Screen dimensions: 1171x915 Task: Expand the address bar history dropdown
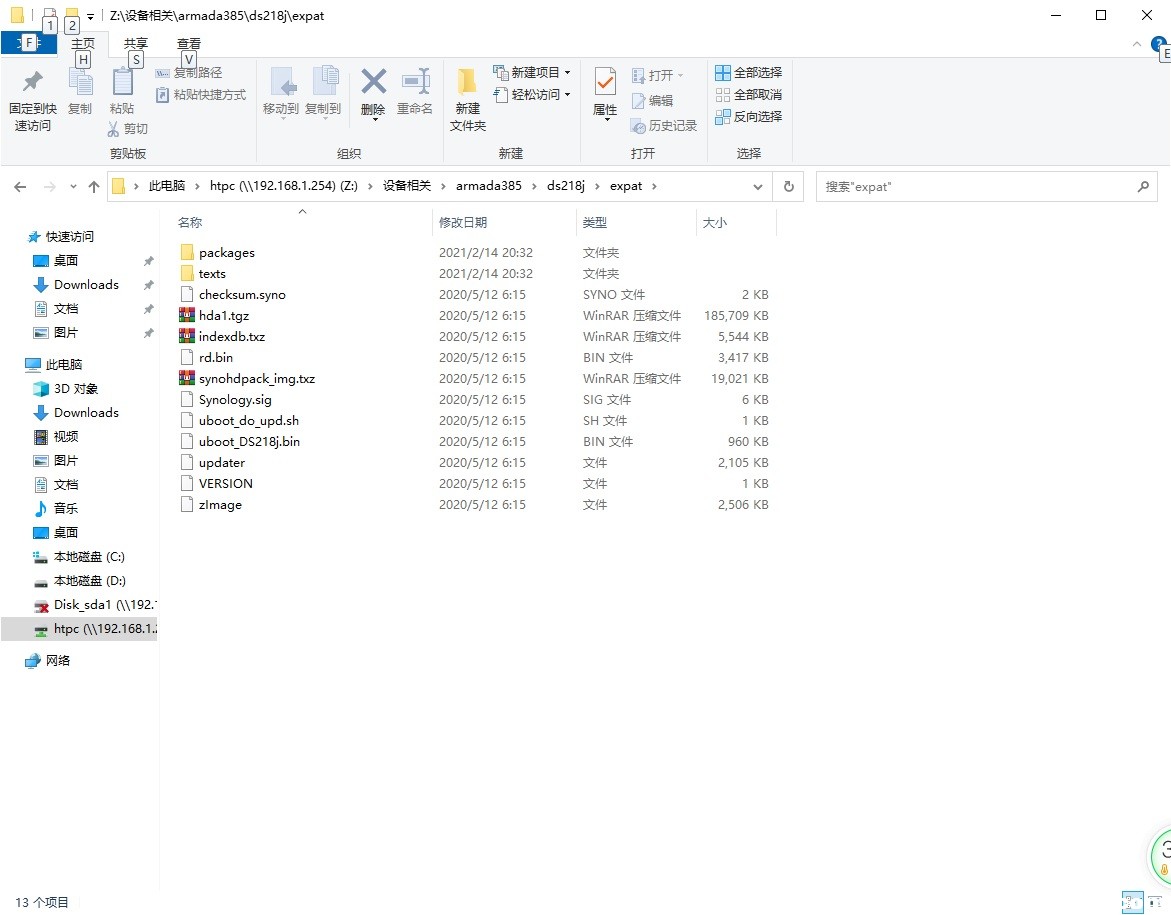point(758,187)
